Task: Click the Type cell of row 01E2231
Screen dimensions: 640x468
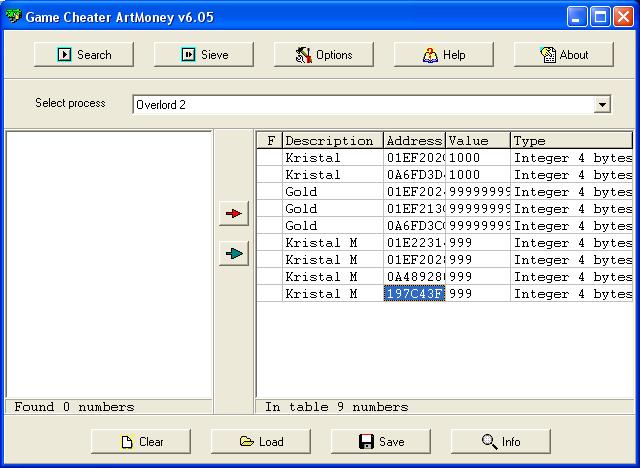Action: tap(571, 243)
